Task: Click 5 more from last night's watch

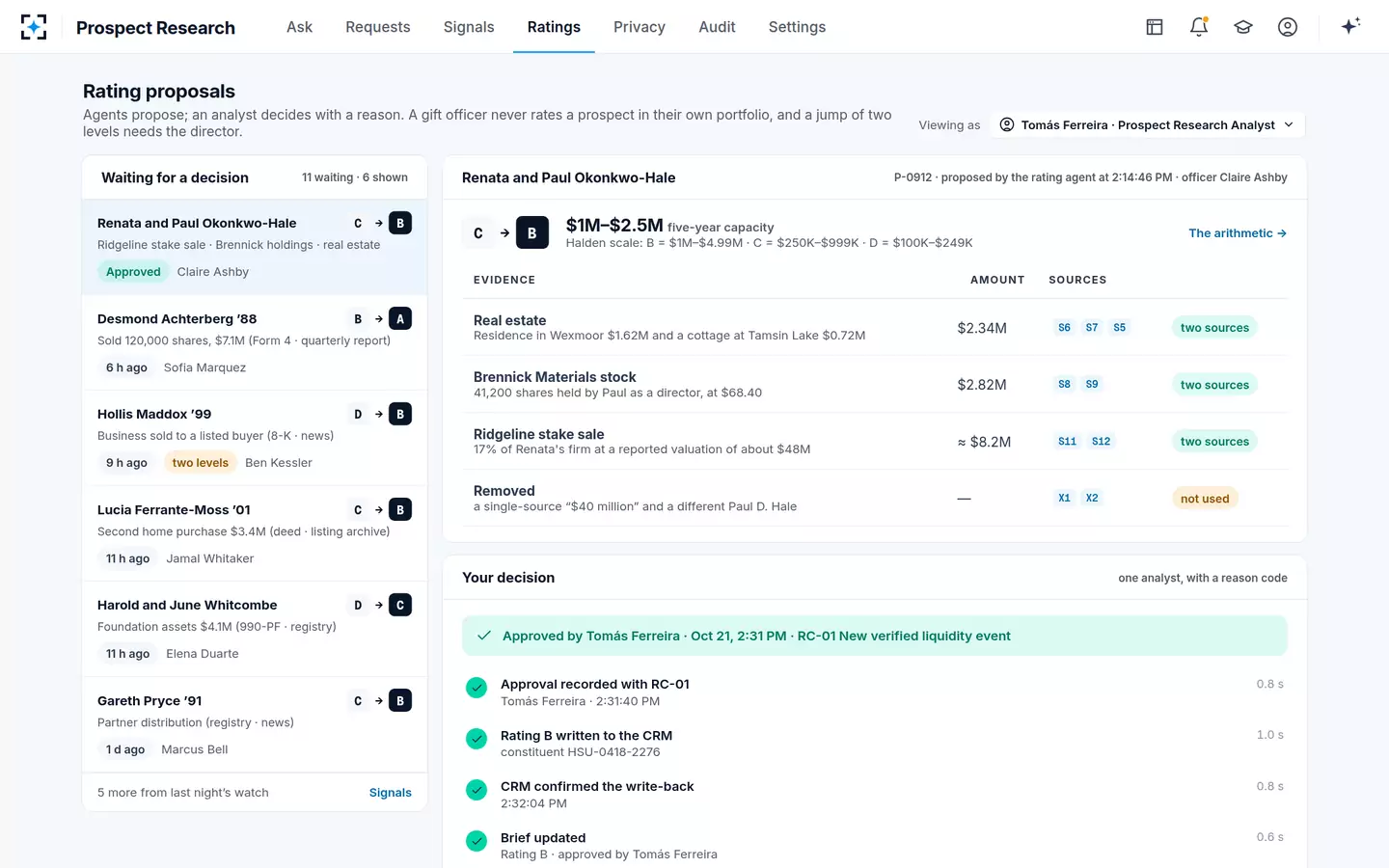Action: [183, 793]
